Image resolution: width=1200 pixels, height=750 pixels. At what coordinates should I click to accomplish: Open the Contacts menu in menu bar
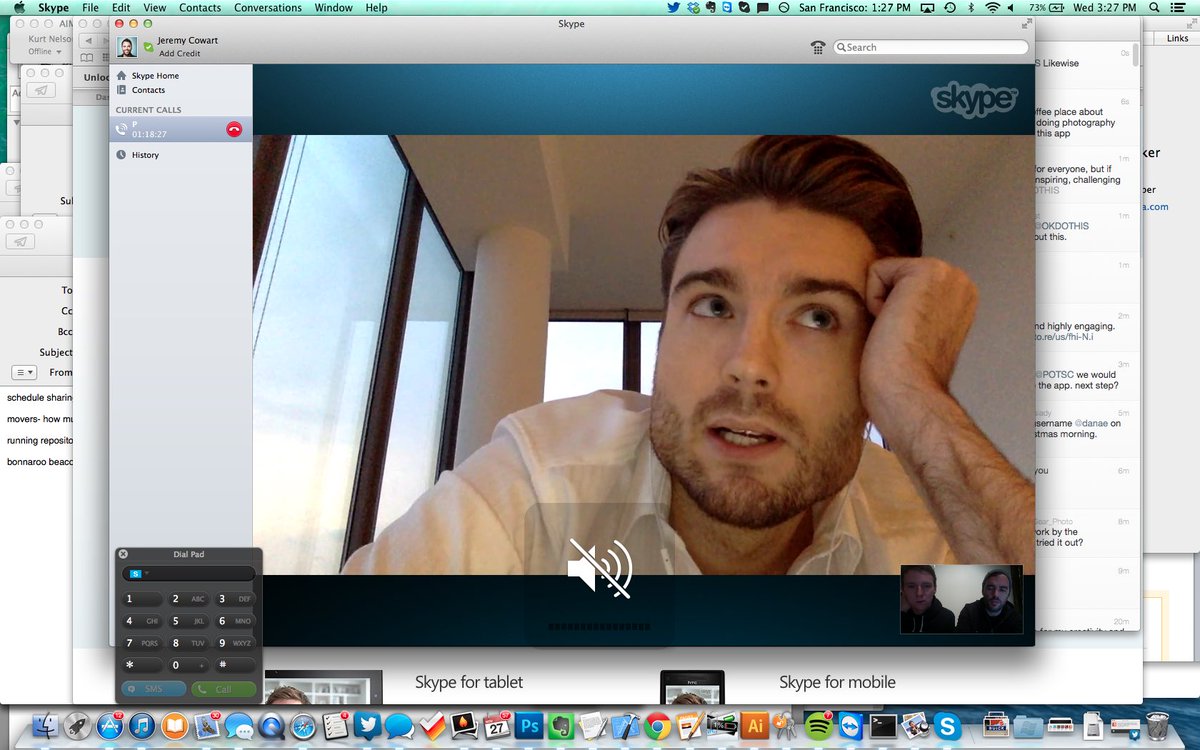[x=200, y=8]
